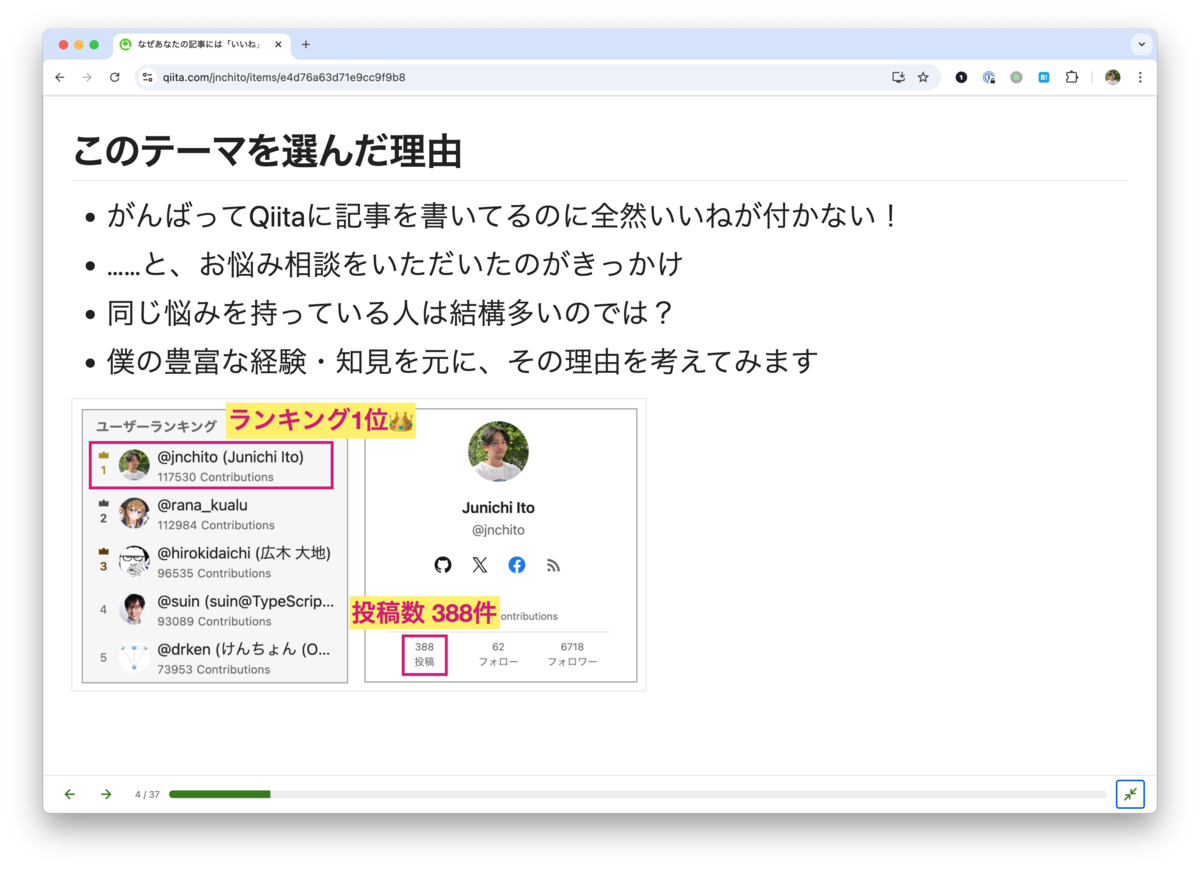This screenshot has height=870, width=1200.
Task: Click '117530 Contributions' text
Action: pos(215,477)
